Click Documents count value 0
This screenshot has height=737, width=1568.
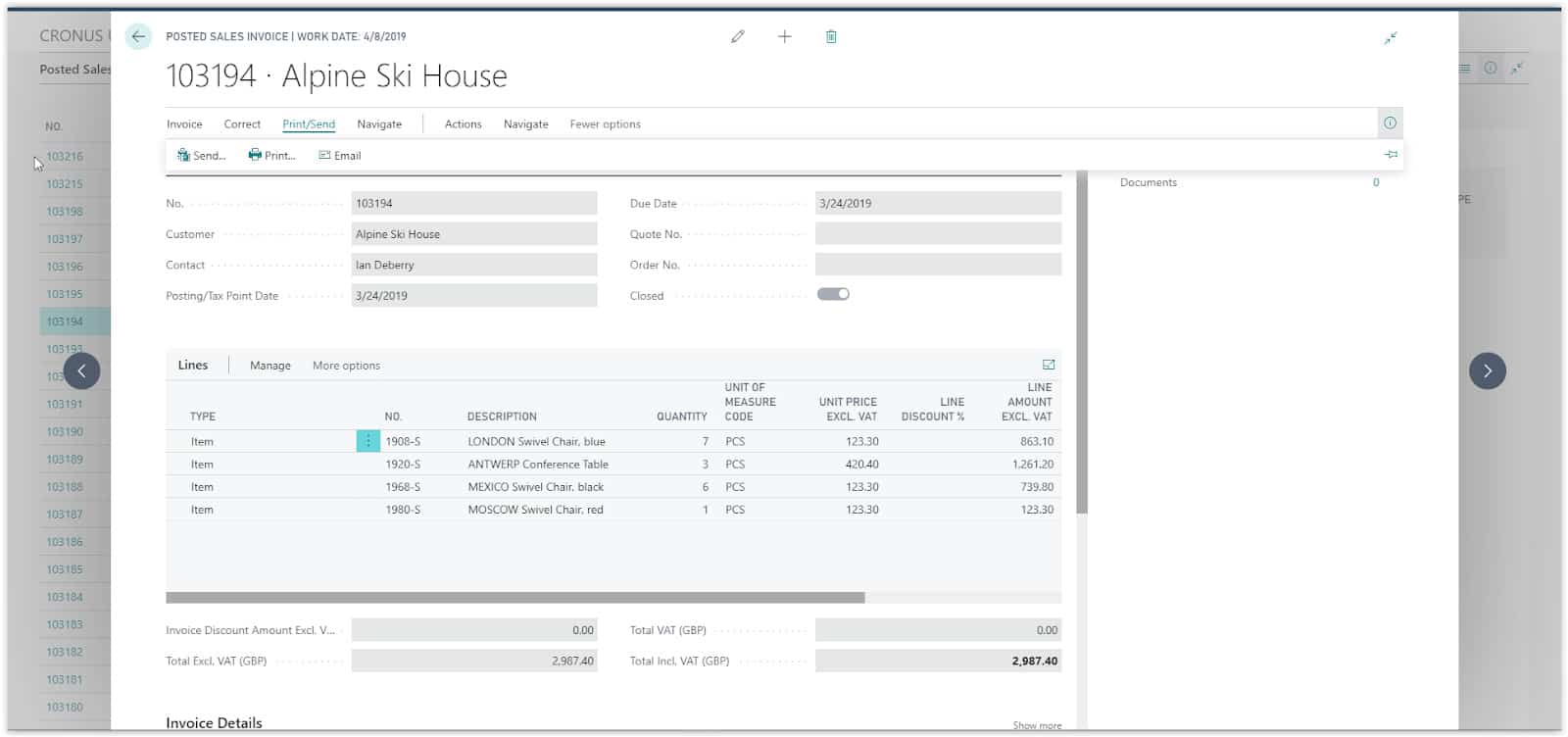tap(1376, 182)
